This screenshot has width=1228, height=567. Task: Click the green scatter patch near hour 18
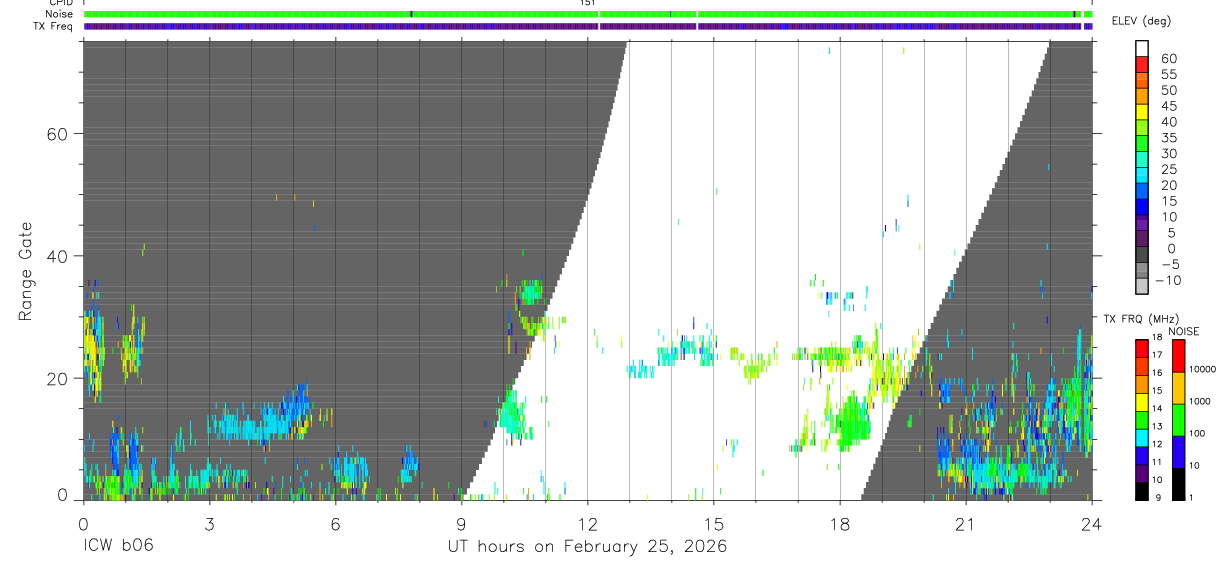click(x=853, y=422)
